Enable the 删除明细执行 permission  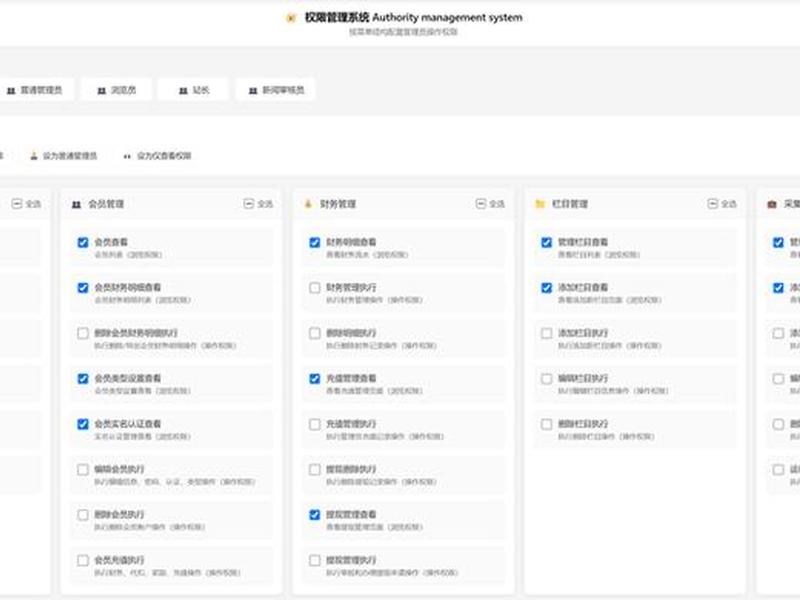[x=315, y=333]
